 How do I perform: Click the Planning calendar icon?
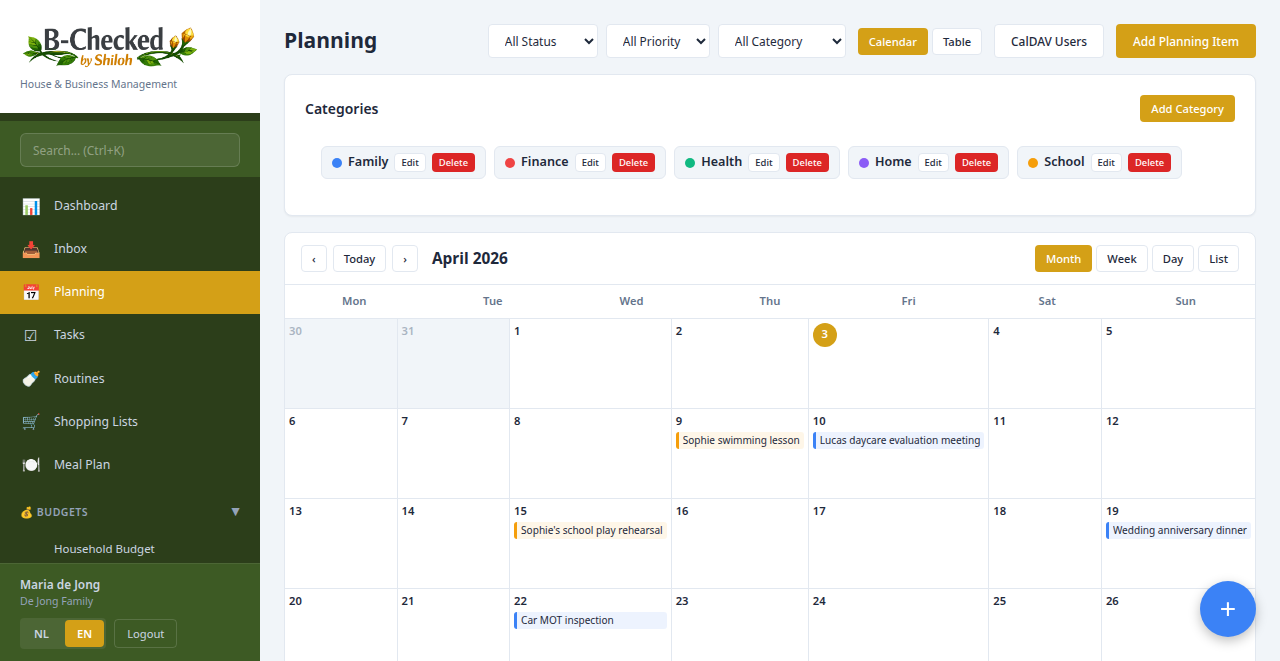coord(33,291)
